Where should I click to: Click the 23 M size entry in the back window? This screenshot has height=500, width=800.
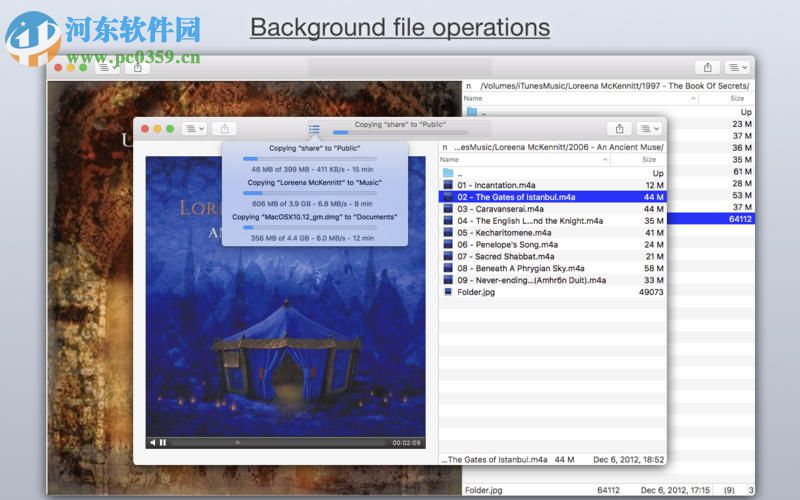pos(742,124)
